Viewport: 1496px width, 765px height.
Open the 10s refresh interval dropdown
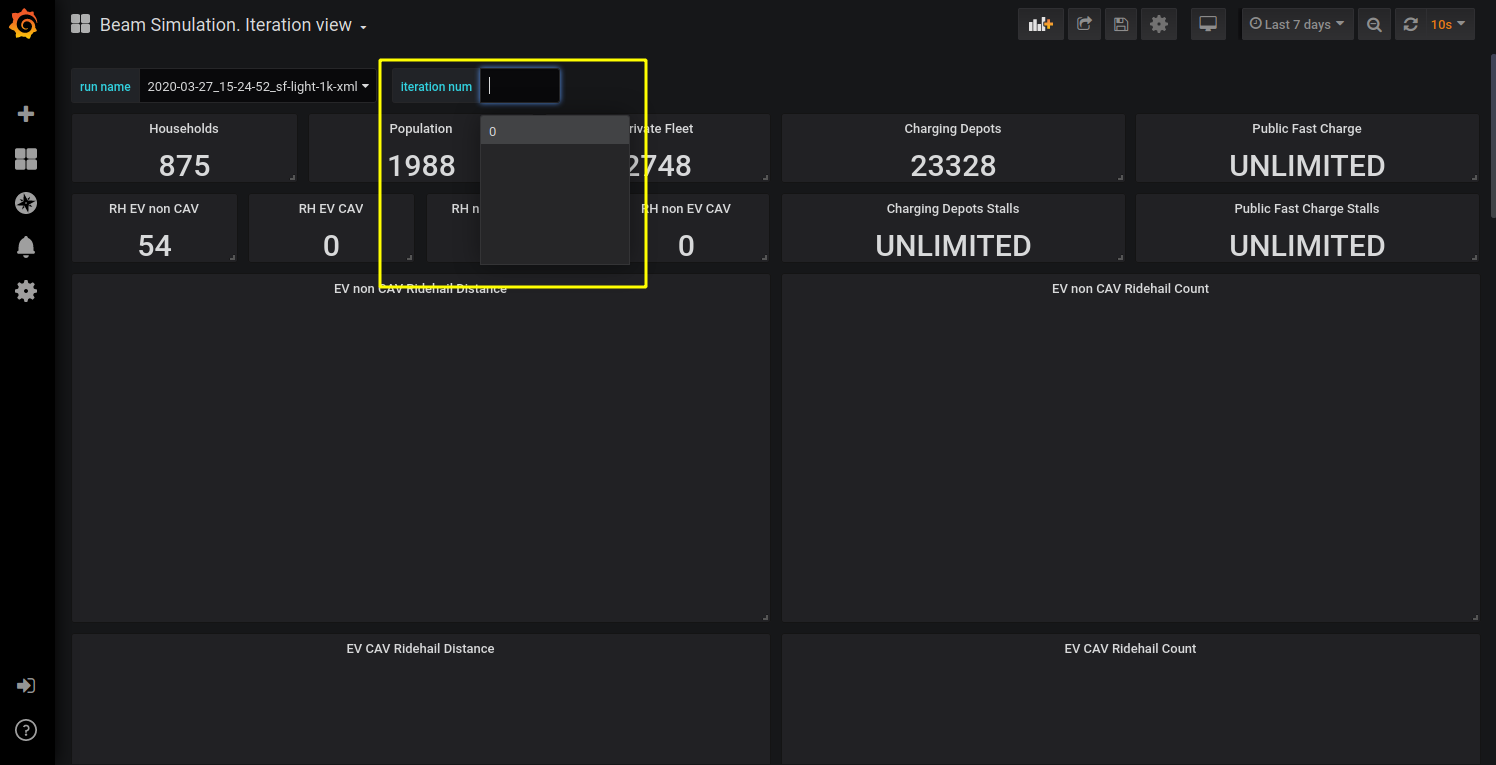pyautogui.click(x=1448, y=24)
